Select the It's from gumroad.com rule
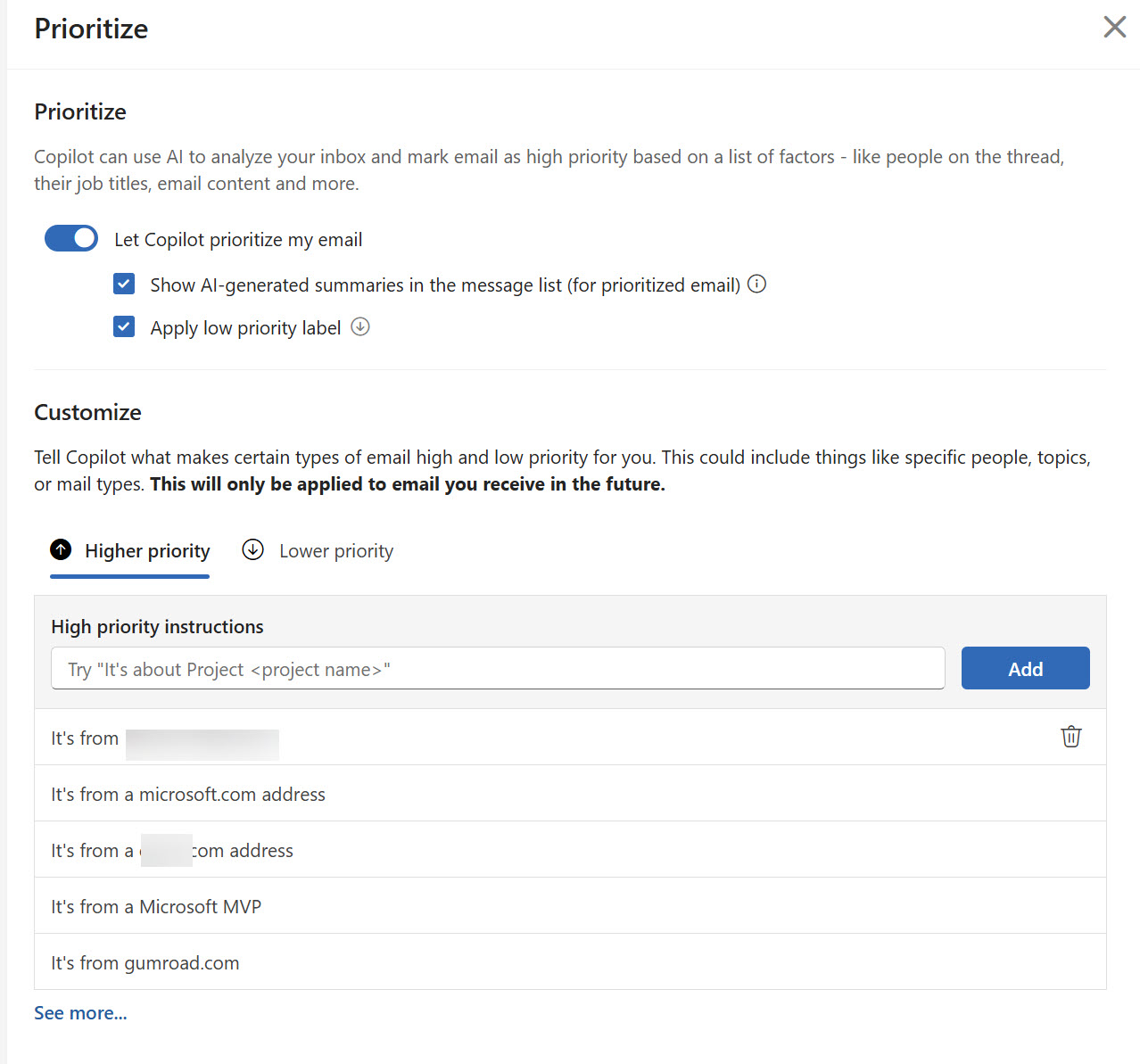This screenshot has height=1064, width=1140. pos(145,962)
